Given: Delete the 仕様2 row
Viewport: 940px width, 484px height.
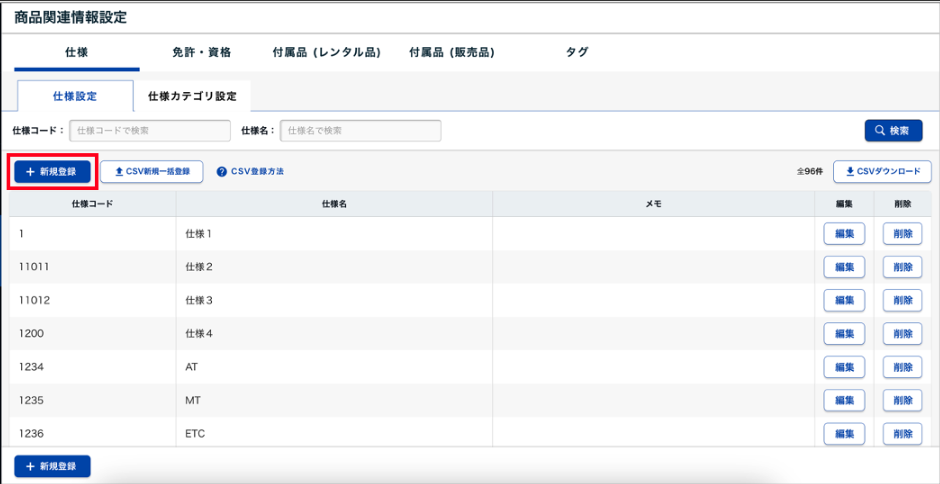Looking at the screenshot, I should (x=902, y=267).
